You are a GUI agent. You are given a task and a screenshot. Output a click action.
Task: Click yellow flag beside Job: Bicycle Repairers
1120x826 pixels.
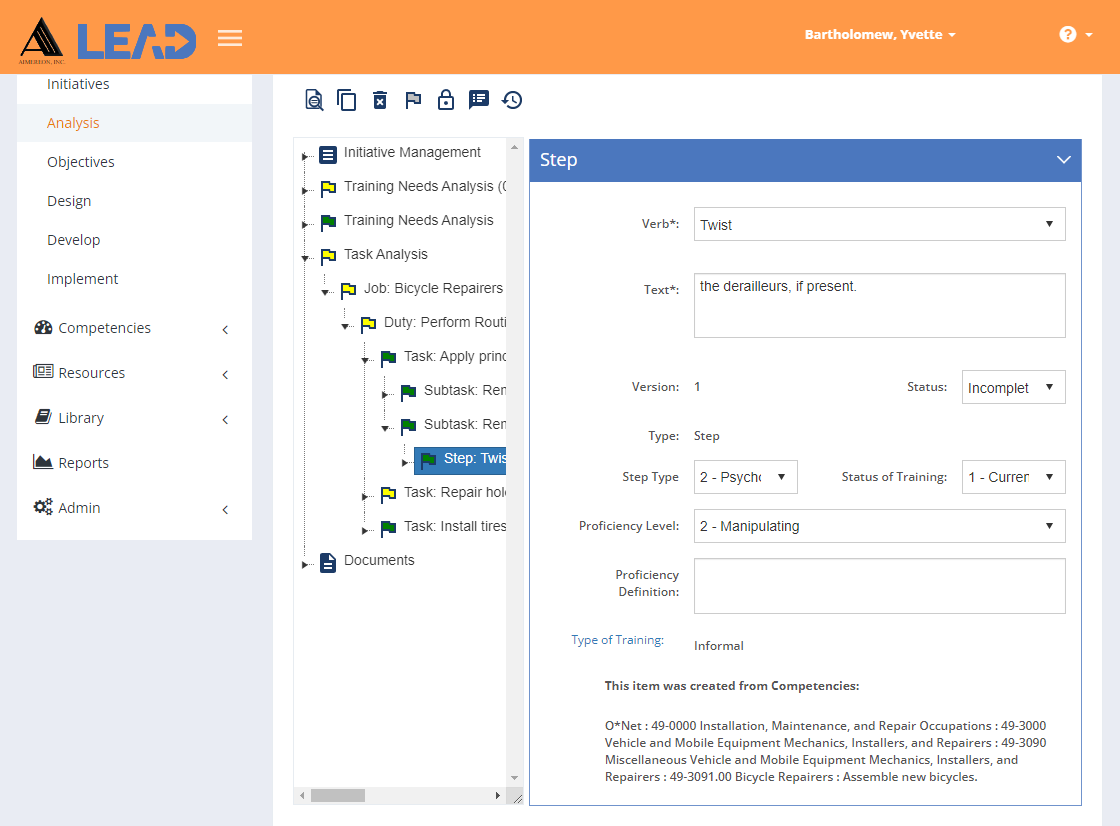coord(349,290)
